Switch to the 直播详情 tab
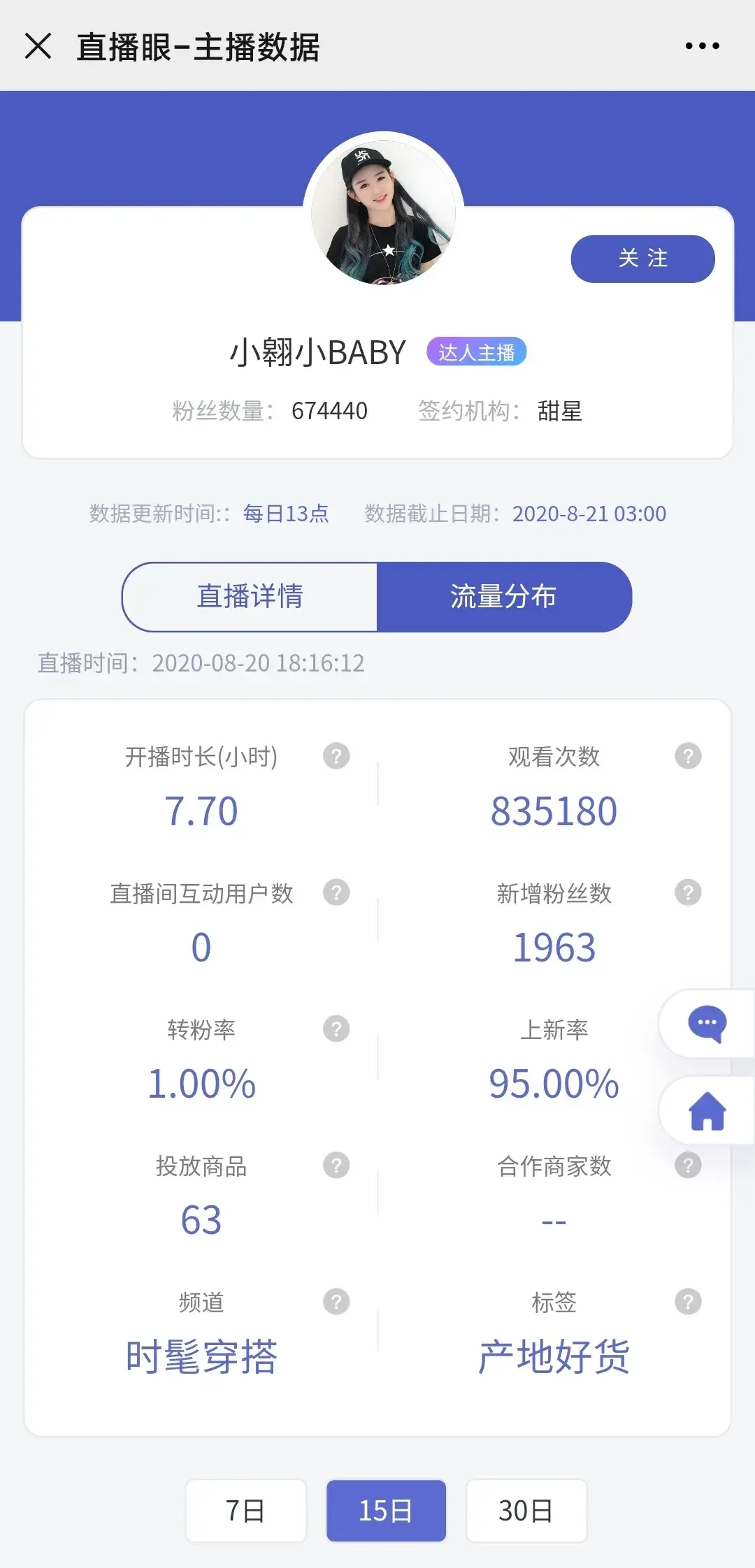Viewport: 755px width, 1568px height. tap(250, 597)
